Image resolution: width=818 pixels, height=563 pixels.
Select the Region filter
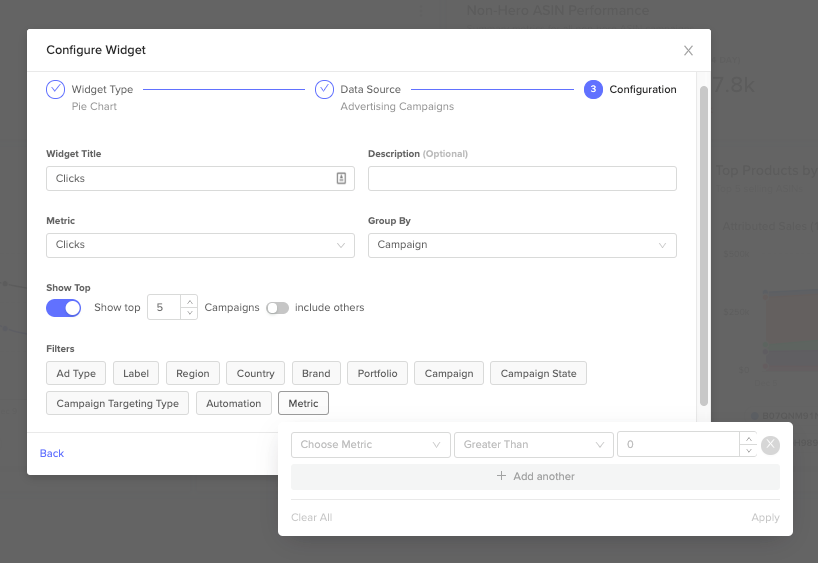193,374
